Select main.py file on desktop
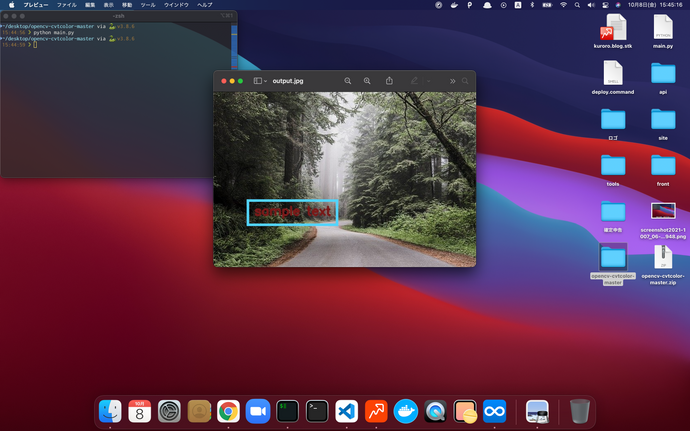The width and height of the screenshot is (690, 431). click(663, 31)
